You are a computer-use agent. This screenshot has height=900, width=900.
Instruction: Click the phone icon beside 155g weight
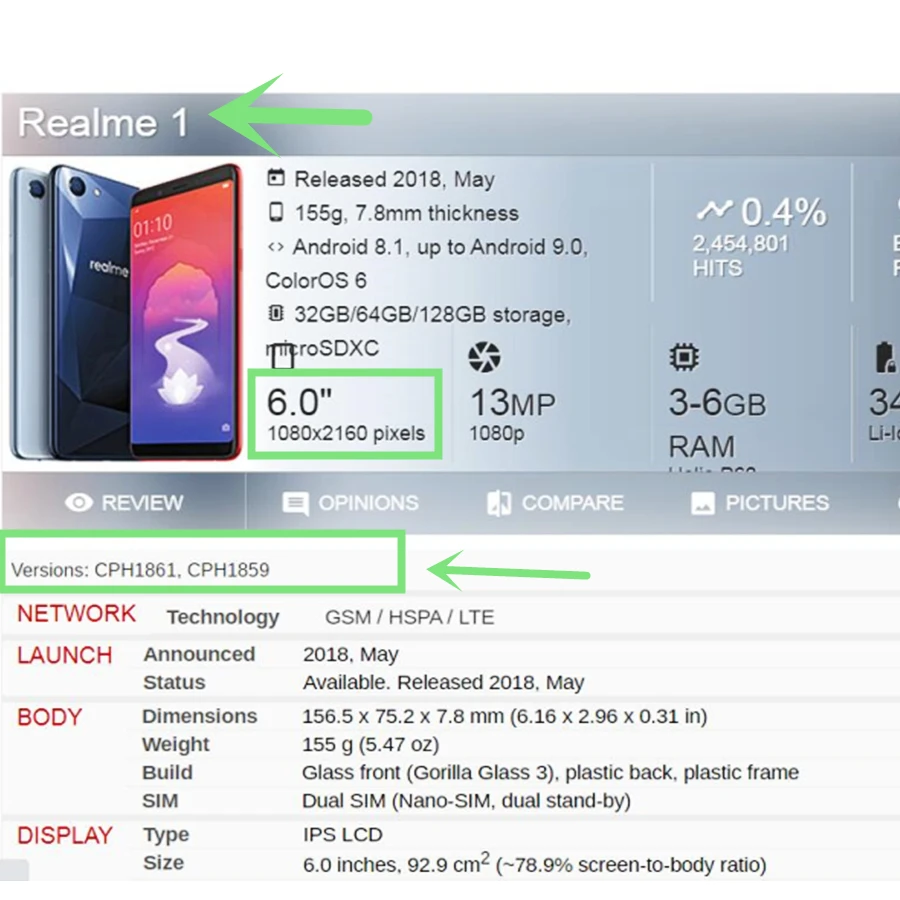(x=276, y=212)
